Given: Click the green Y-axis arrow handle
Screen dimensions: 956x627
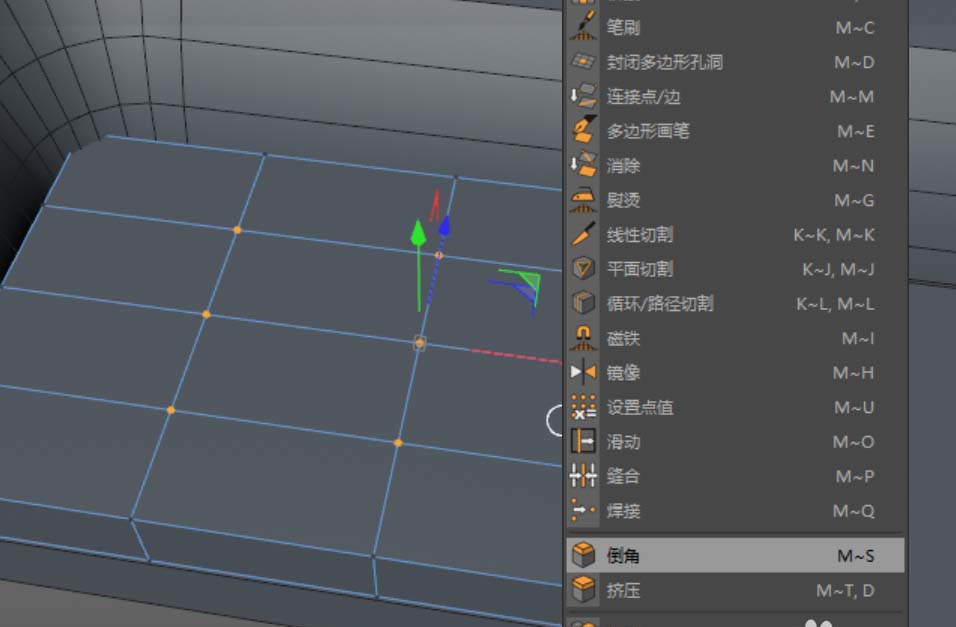Looking at the screenshot, I should 417,235.
